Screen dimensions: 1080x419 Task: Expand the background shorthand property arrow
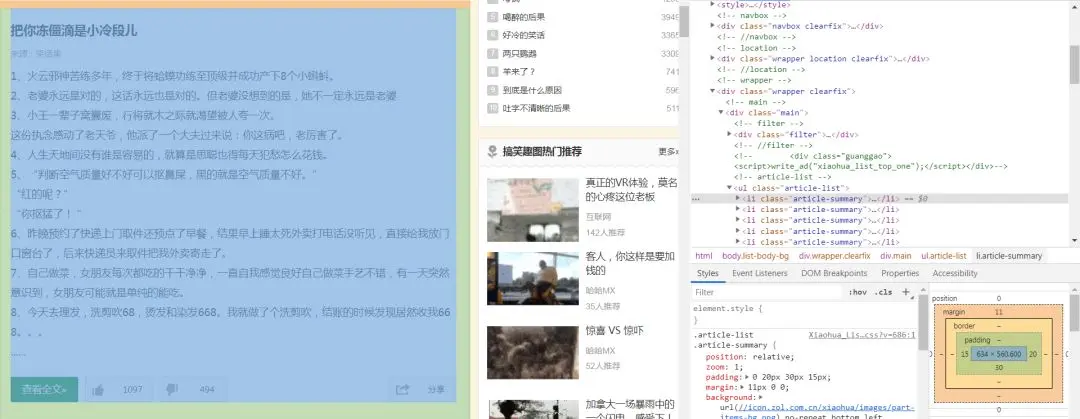pyautogui.click(x=760, y=398)
